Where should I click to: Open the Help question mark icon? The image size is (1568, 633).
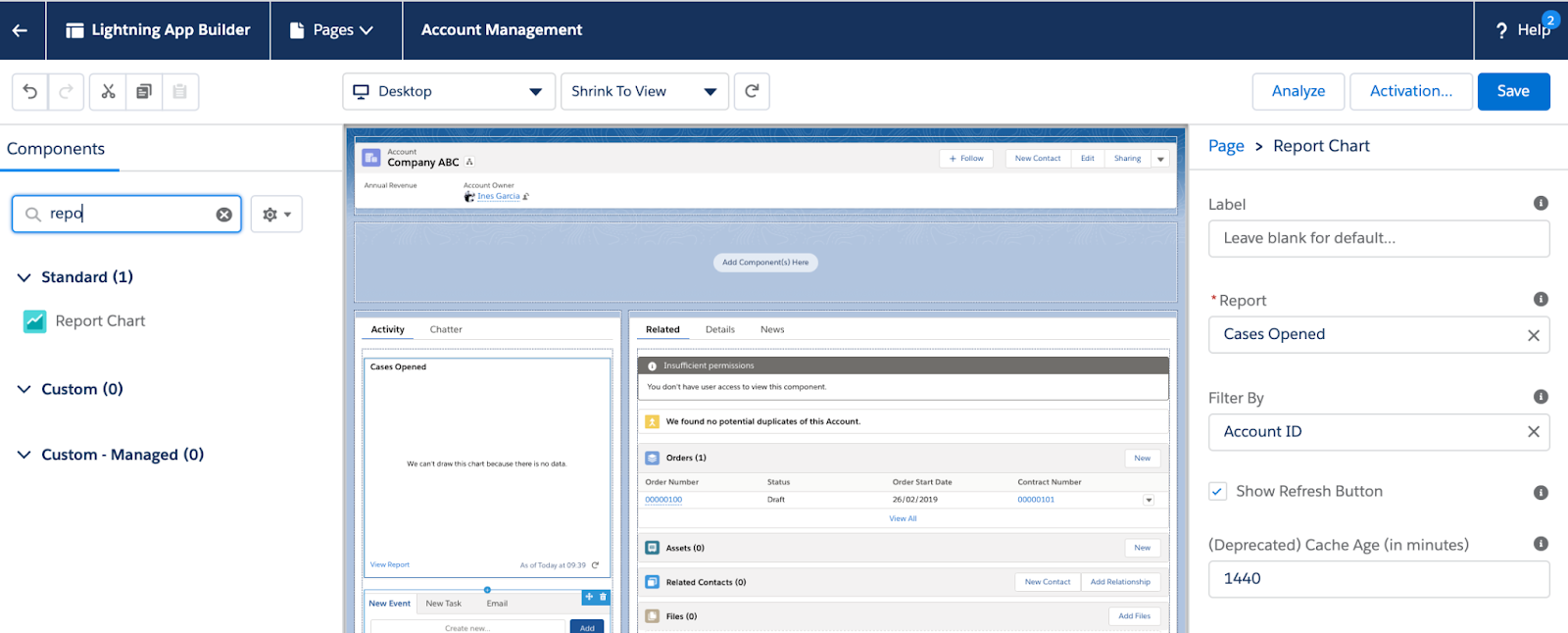tap(1501, 30)
